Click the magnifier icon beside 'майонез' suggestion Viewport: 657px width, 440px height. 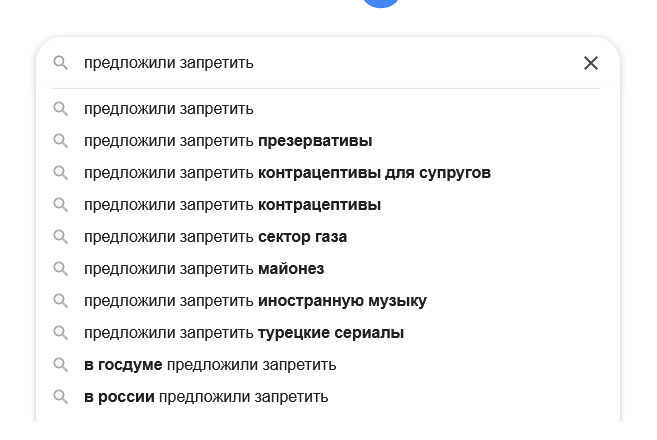61,269
